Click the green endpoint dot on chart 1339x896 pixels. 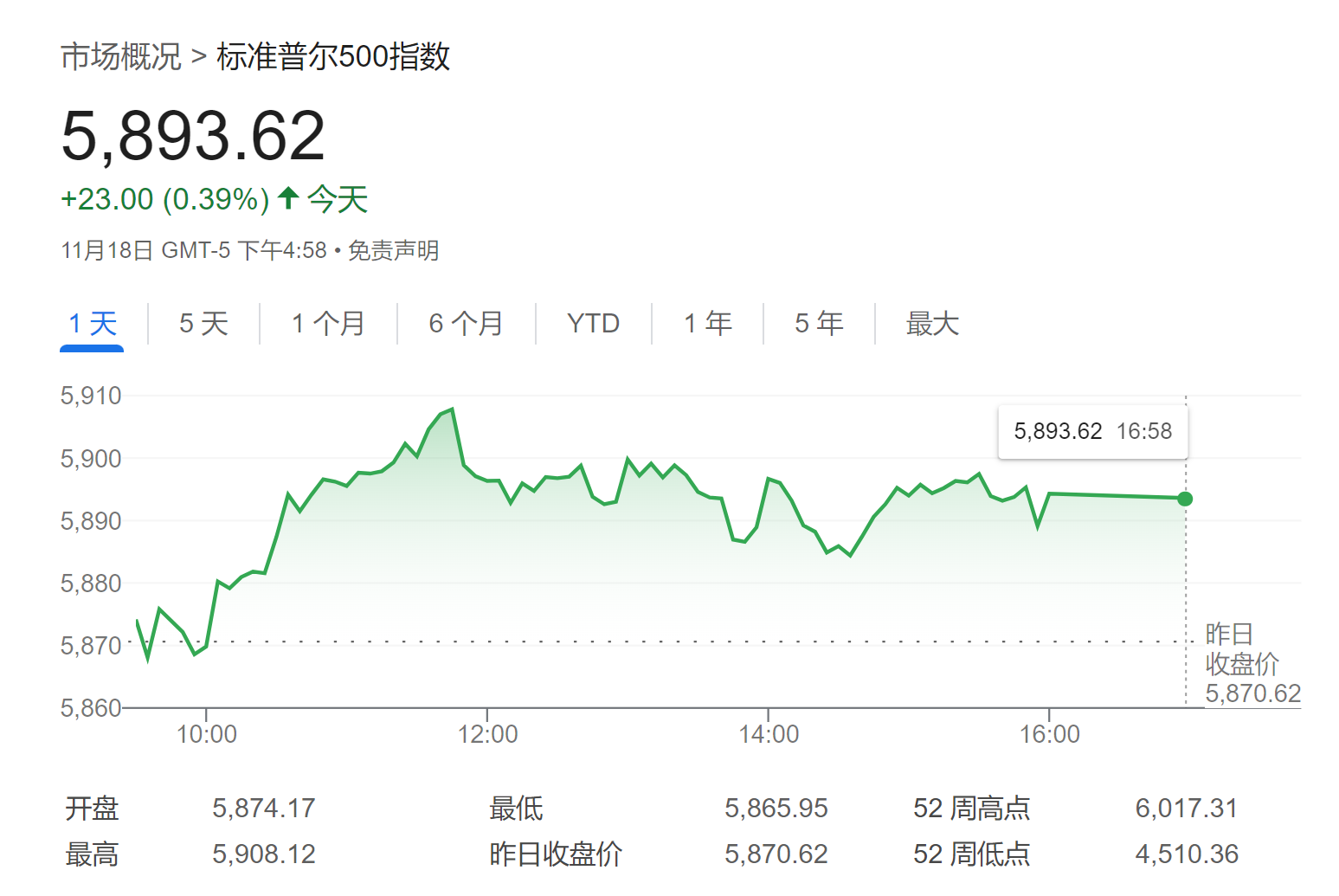1185,499
